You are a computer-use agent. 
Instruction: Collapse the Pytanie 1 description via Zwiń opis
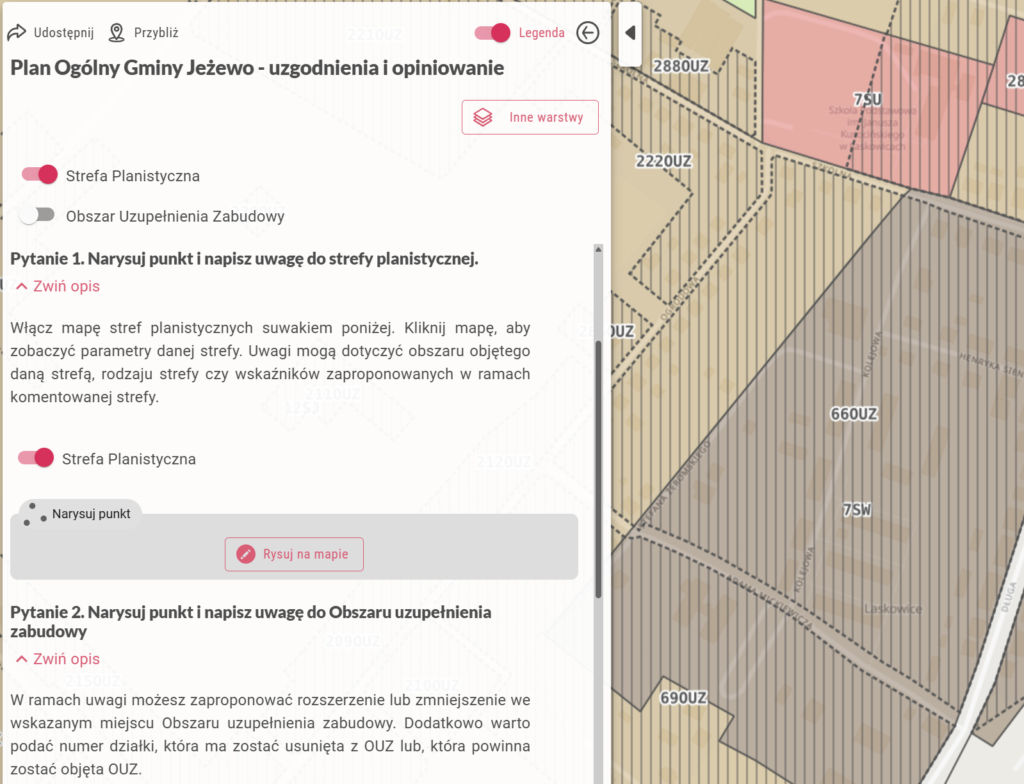coord(58,286)
